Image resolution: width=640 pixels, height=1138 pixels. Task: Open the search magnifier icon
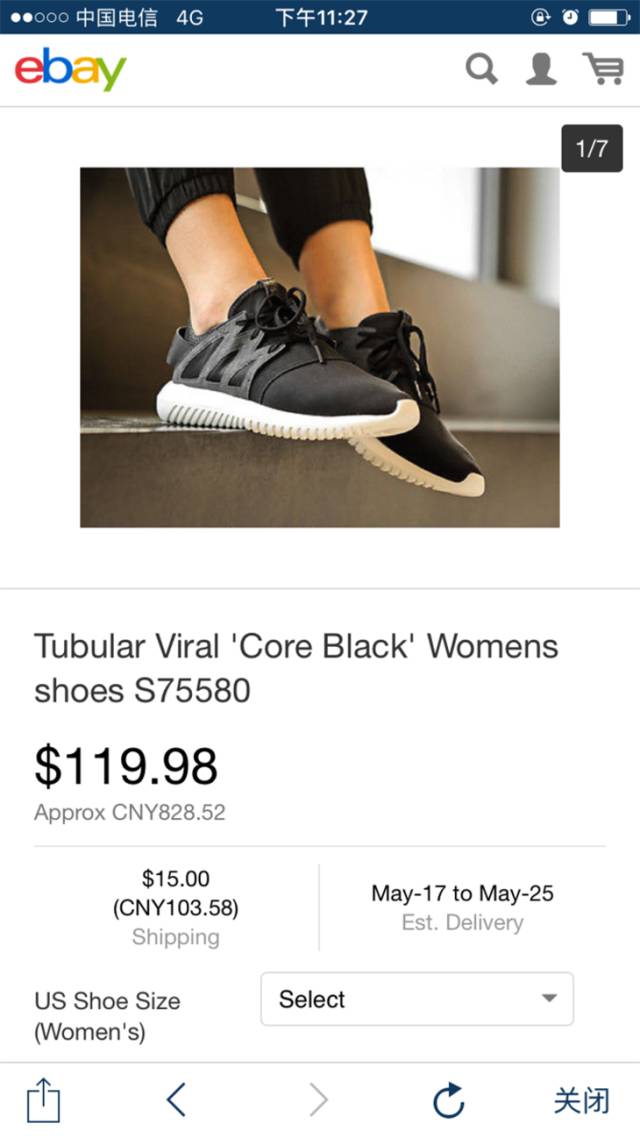tap(482, 70)
